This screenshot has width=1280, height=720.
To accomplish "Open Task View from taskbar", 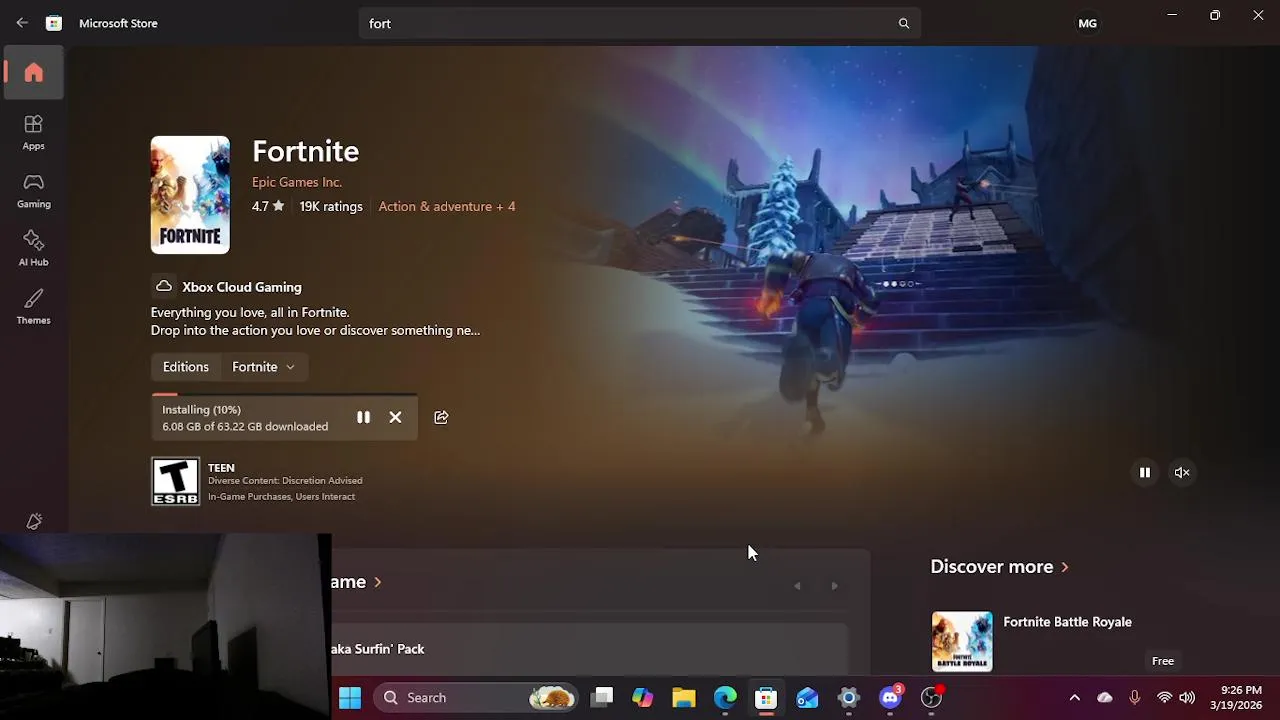I will point(601,697).
